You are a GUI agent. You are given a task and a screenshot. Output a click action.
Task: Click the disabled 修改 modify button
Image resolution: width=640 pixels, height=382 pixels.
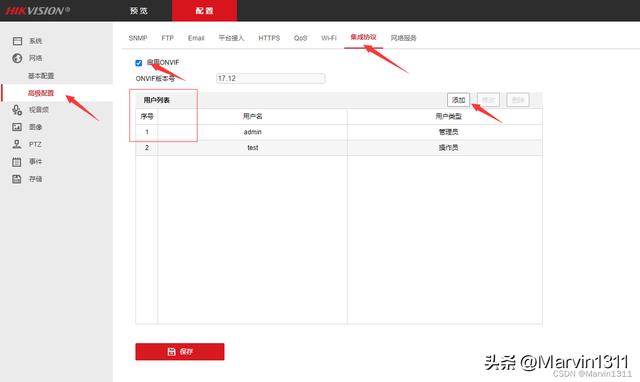point(488,100)
